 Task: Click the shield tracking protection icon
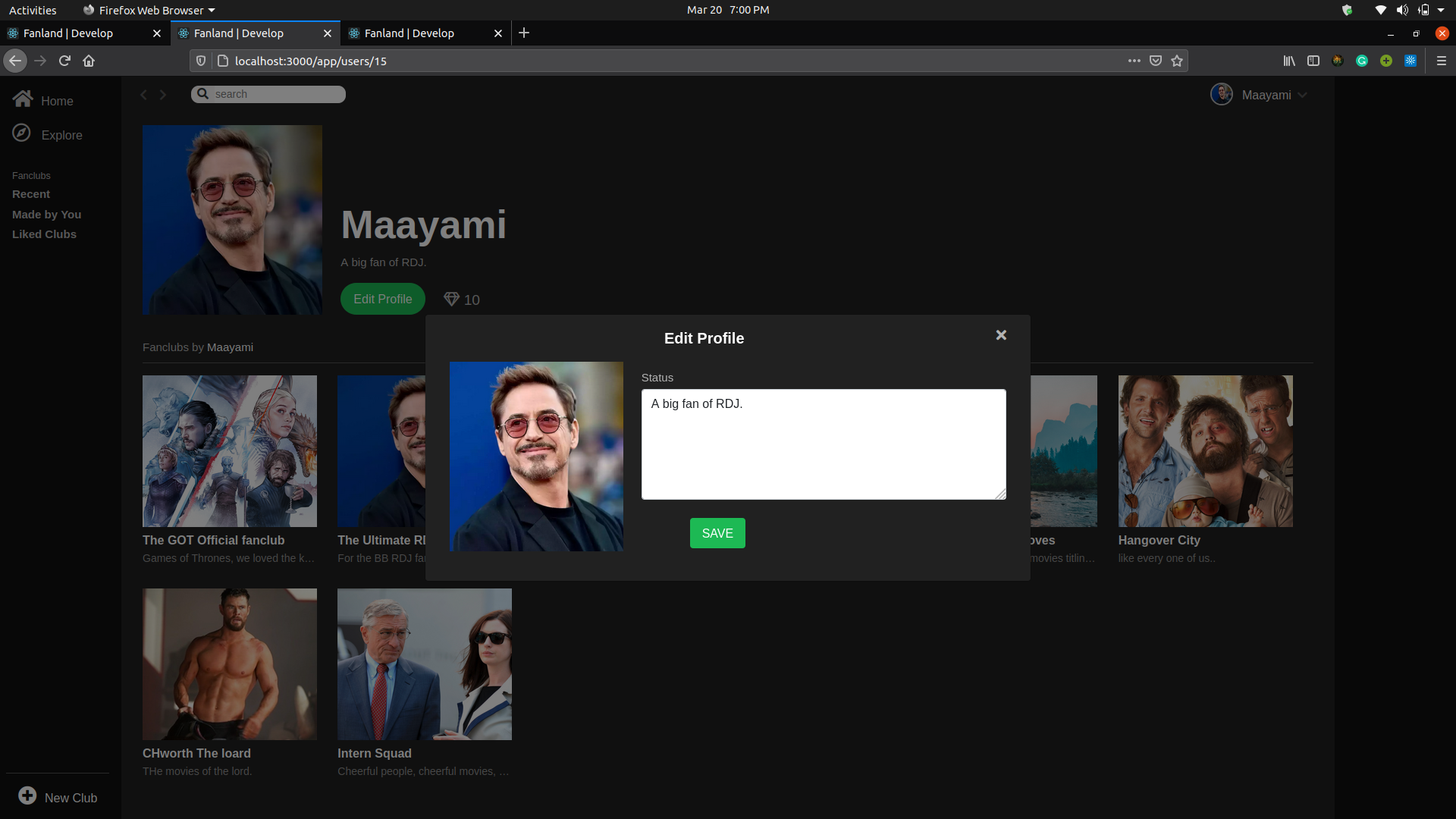point(200,61)
